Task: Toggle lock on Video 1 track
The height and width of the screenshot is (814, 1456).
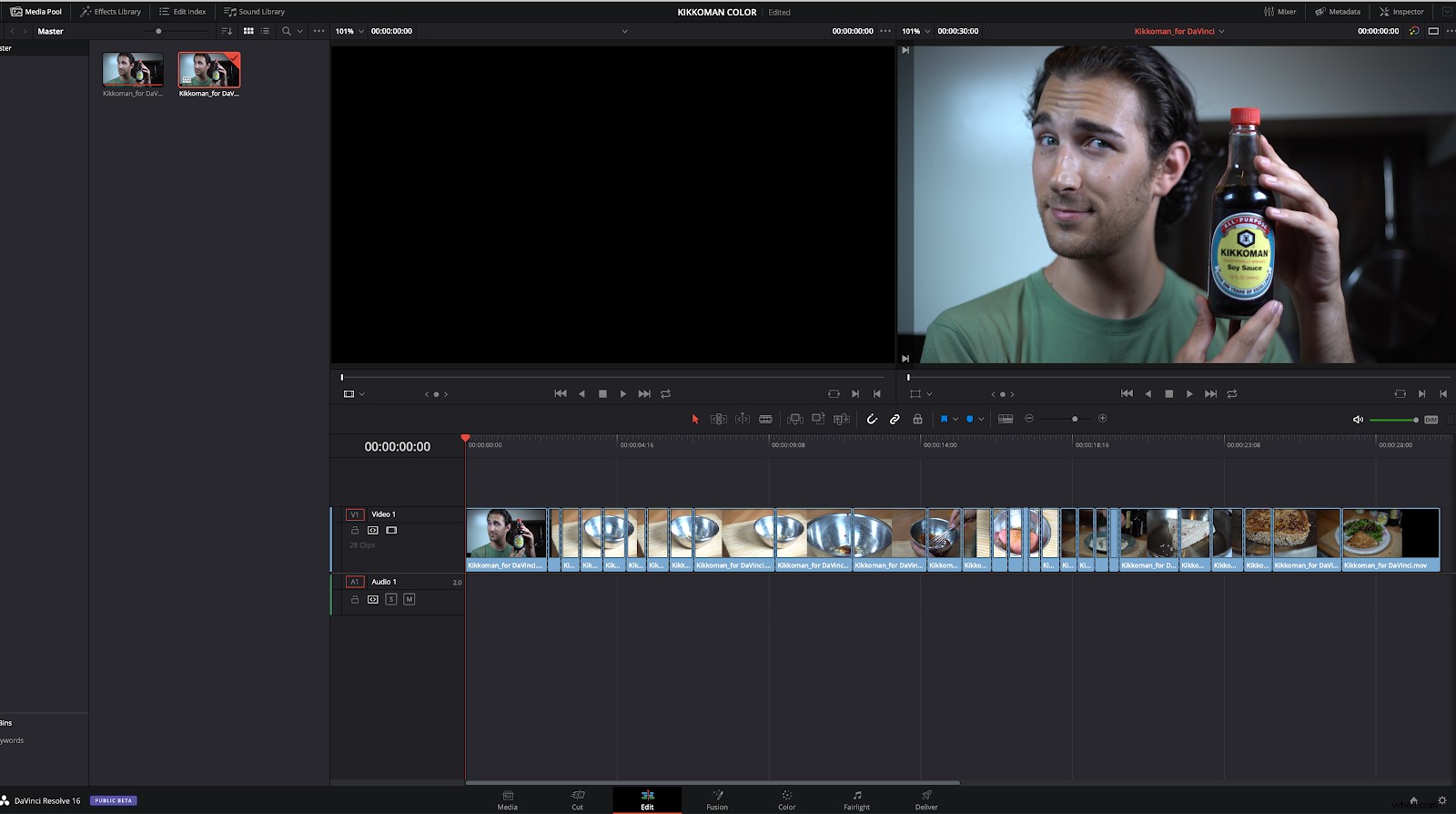Action: pyautogui.click(x=355, y=530)
